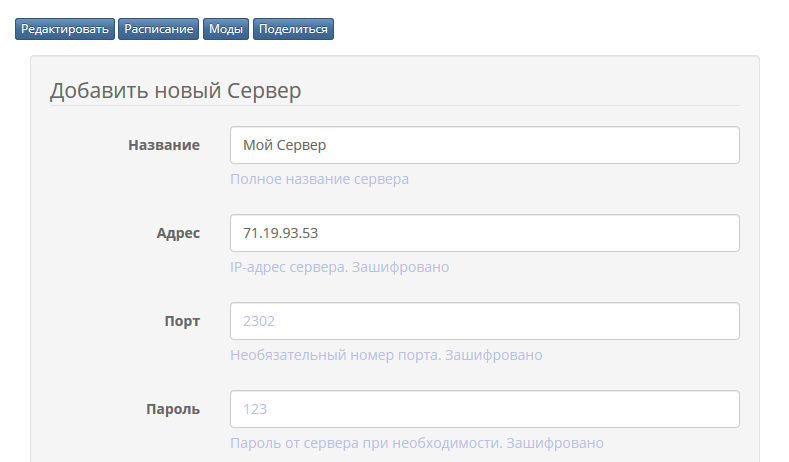Click hint Необязательный номер порта. Зашифровано
This screenshot has height=462, width=789.
coord(386,355)
